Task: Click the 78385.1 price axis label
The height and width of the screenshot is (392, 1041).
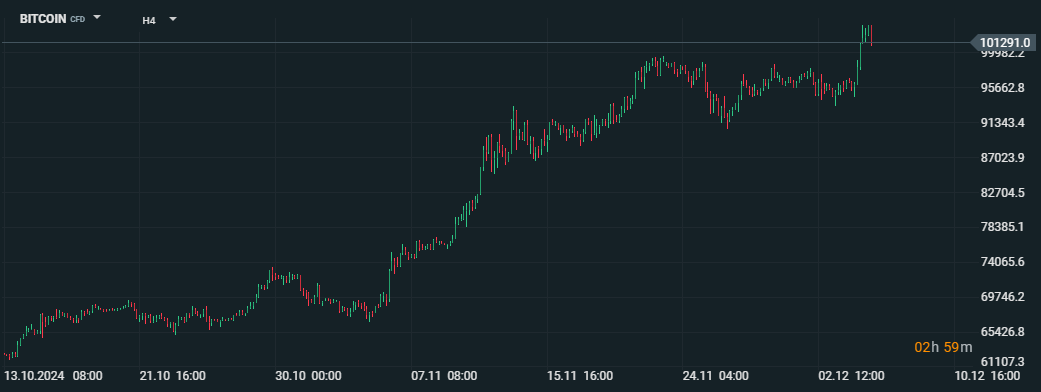Action: click(1002, 227)
